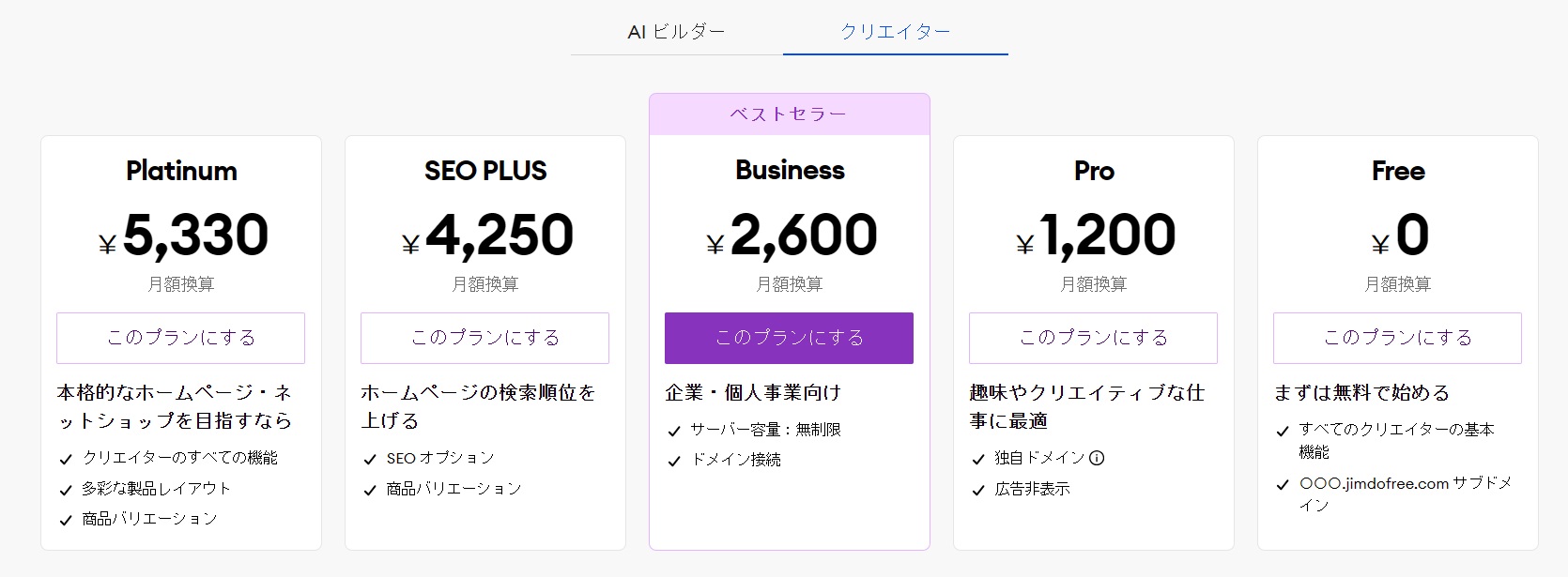Click the ¥5,330 Platinum price
Image resolution: width=1568 pixels, height=577 pixels.
[x=183, y=235]
